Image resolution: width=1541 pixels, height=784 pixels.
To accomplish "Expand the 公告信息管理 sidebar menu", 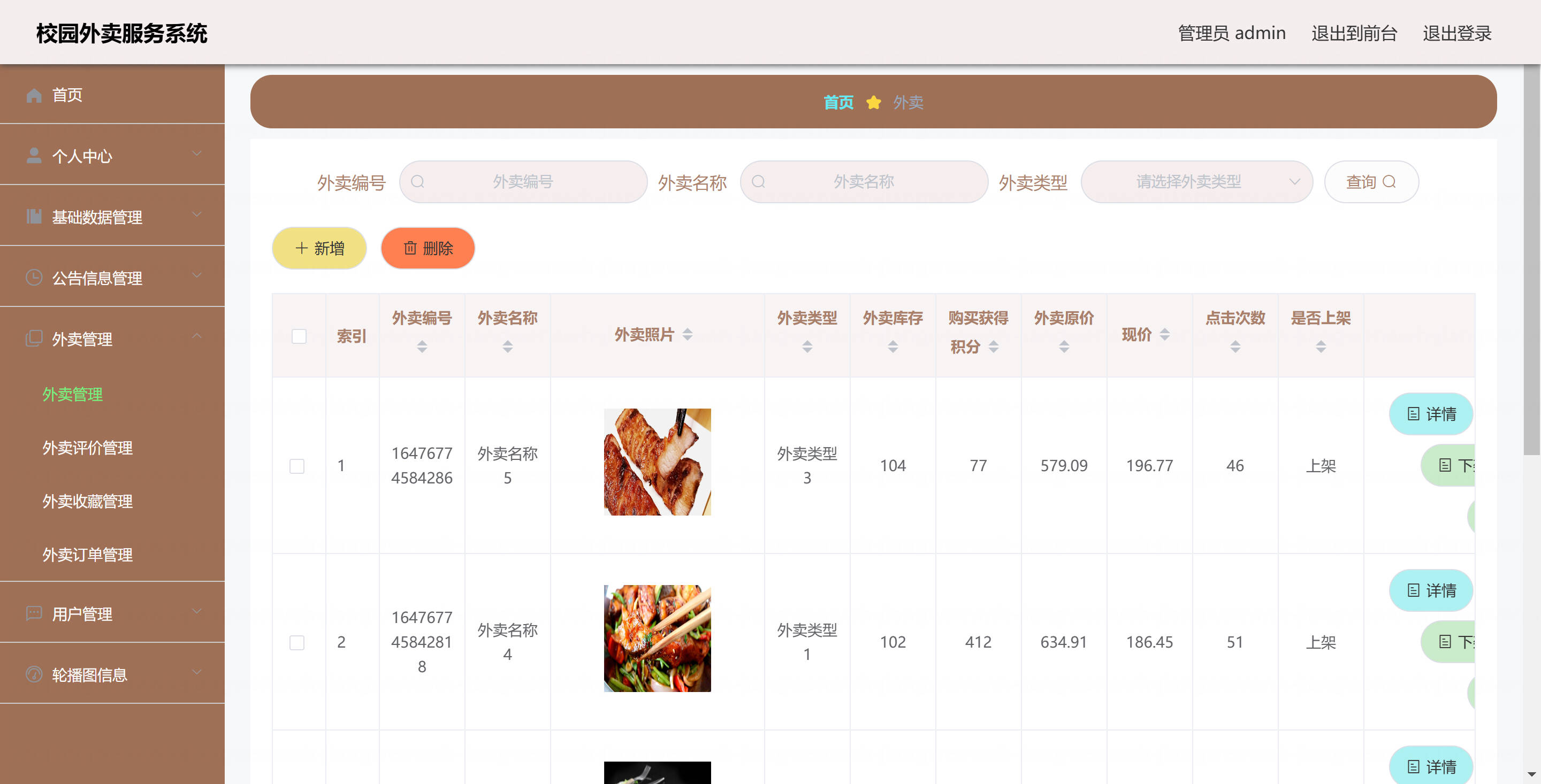I will click(x=197, y=276).
